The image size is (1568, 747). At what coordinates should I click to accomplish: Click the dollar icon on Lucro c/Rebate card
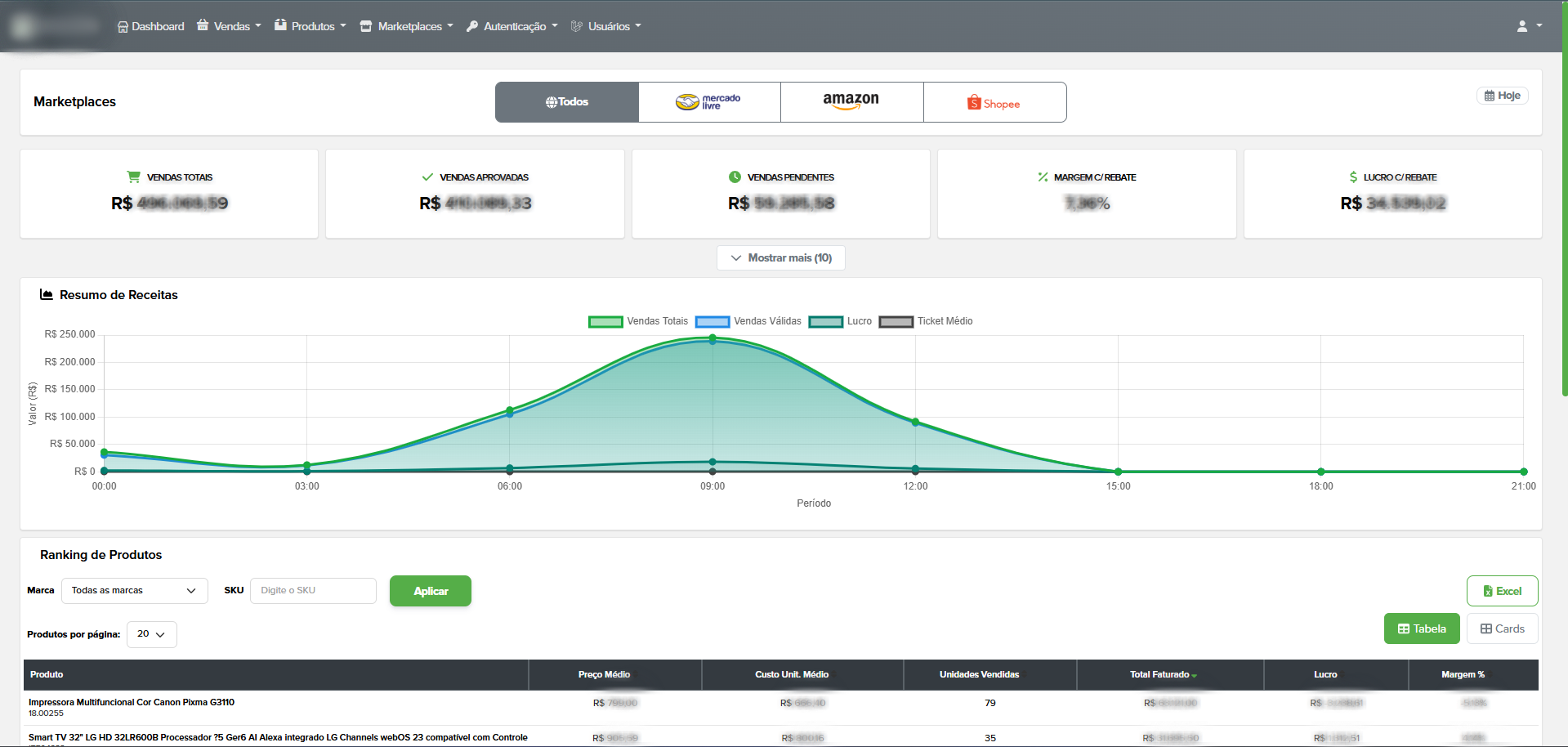tap(1352, 176)
